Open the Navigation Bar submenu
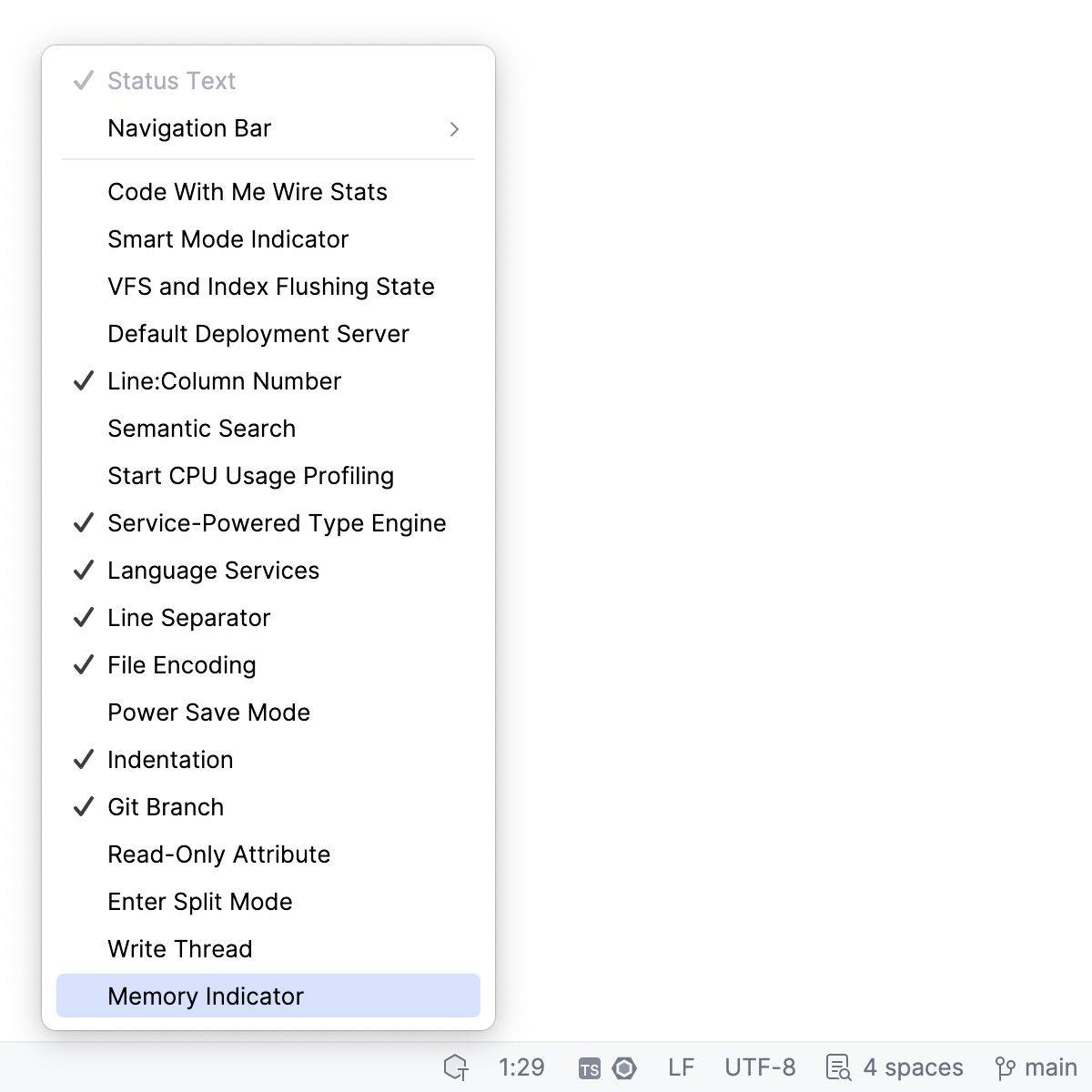The width and height of the screenshot is (1092, 1092). point(189,128)
